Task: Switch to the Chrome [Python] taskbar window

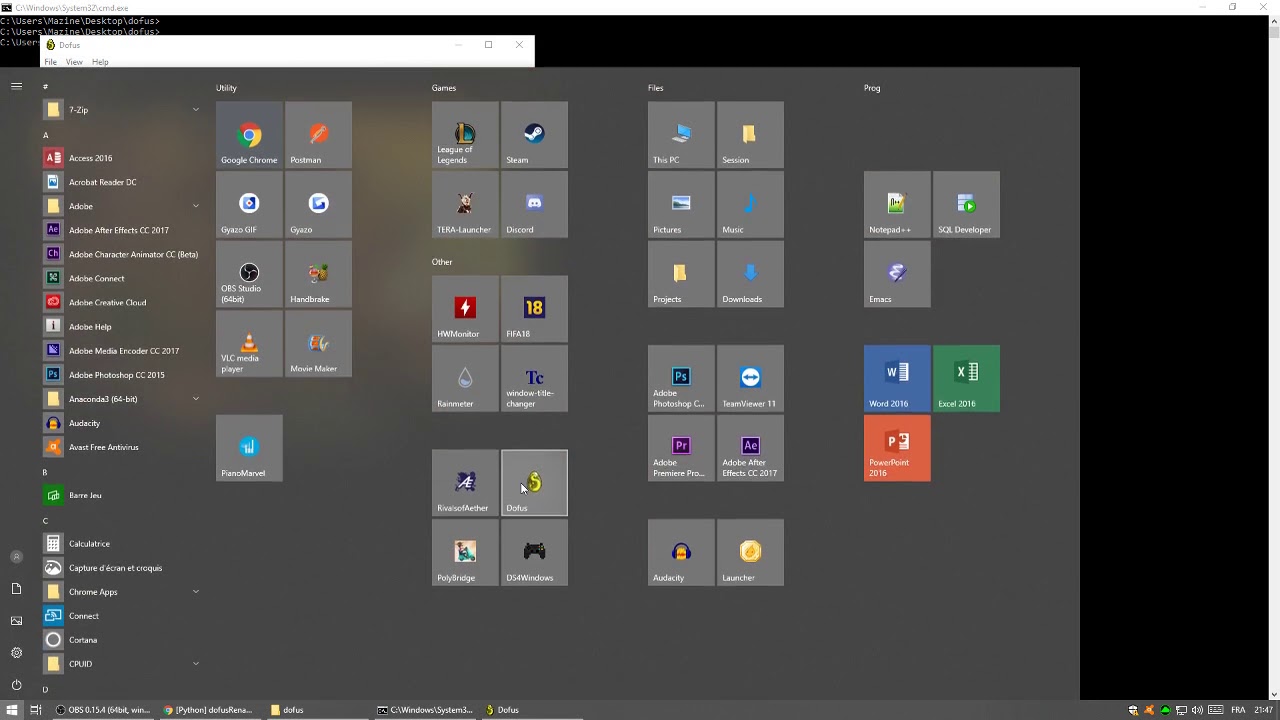Action: click(x=210, y=710)
